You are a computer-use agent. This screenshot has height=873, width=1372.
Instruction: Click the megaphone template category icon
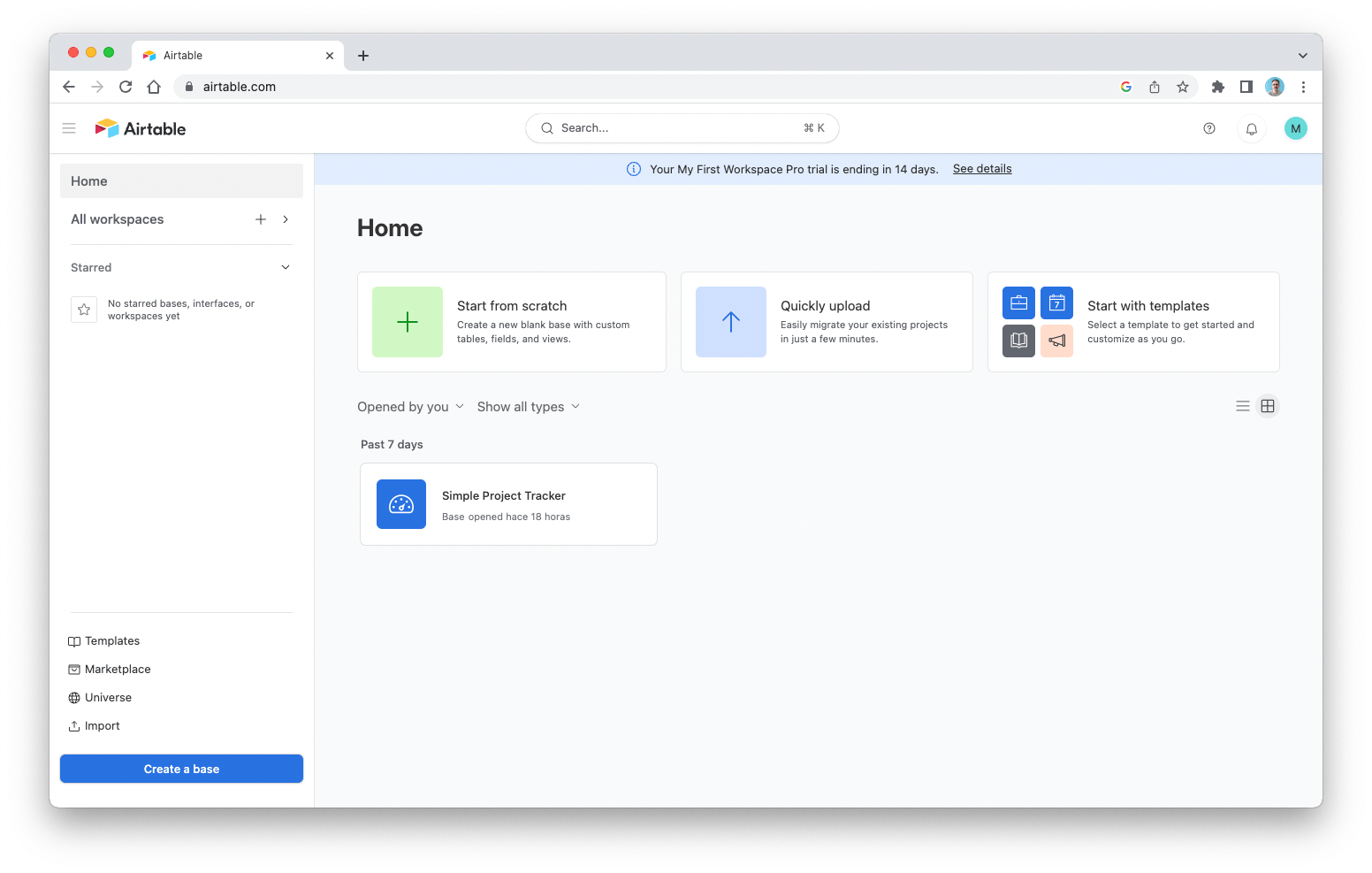(x=1056, y=341)
